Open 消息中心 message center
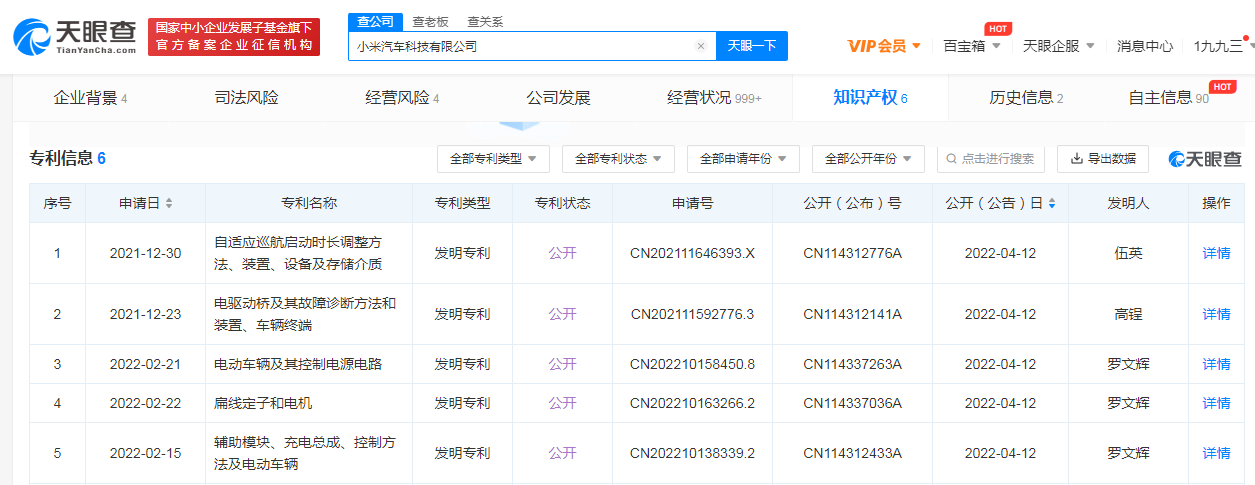Screen dimensions: 1255x485 1145,46
